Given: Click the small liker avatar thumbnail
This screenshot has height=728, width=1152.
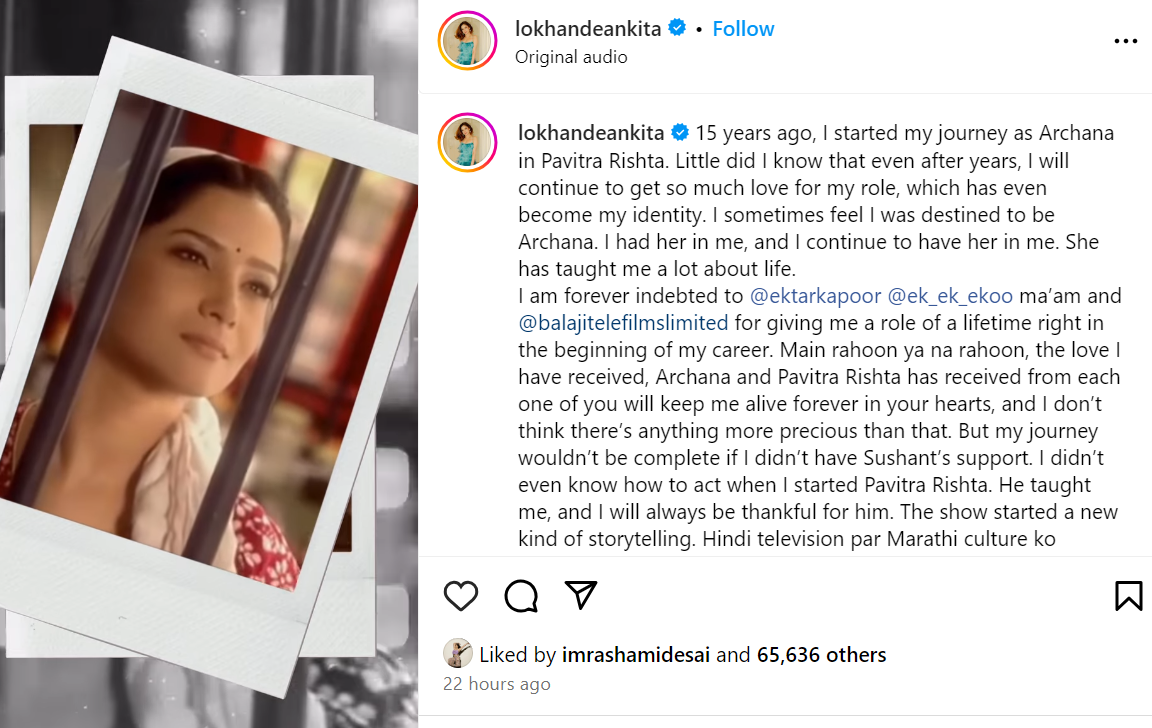Looking at the screenshot, I should (458, 654).
